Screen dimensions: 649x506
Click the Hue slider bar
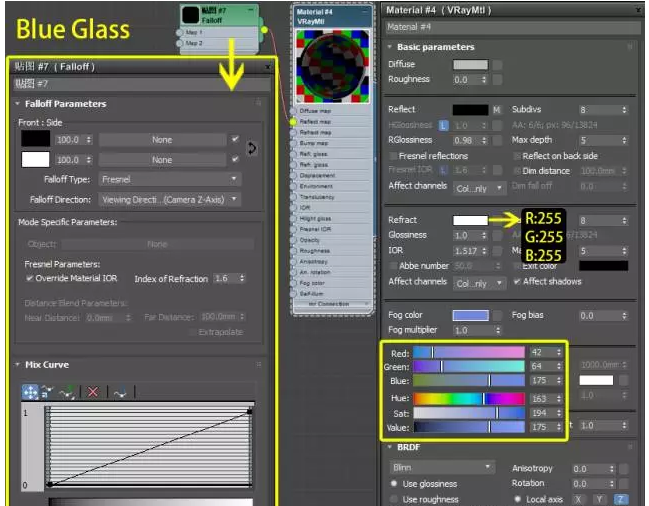click(469, 398)
